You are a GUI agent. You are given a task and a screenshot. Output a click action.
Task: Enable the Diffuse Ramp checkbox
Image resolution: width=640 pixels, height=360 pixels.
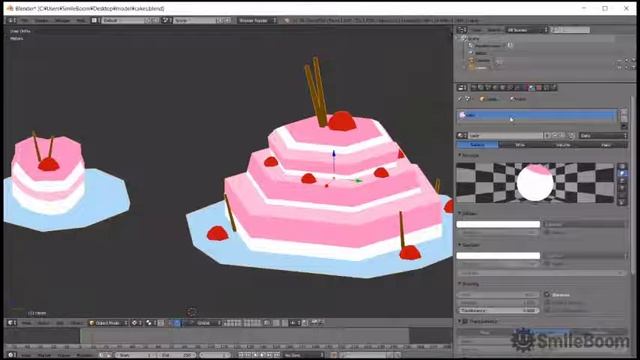pos(547,232)
